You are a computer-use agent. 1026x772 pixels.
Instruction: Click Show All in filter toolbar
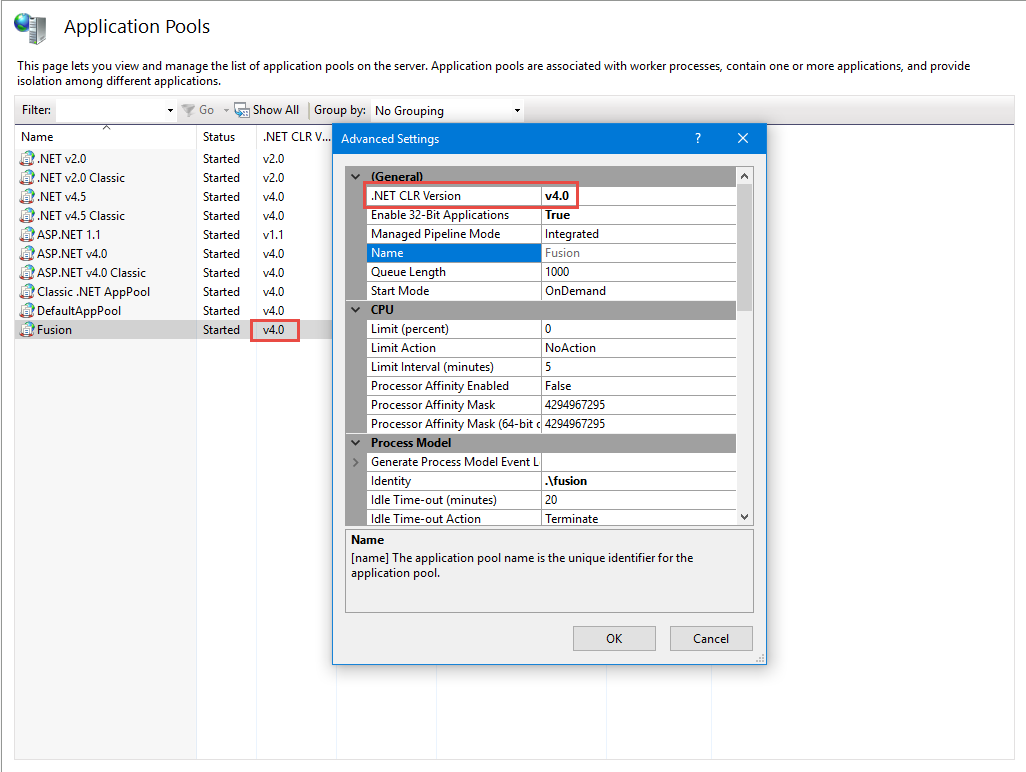click(275, 110)
